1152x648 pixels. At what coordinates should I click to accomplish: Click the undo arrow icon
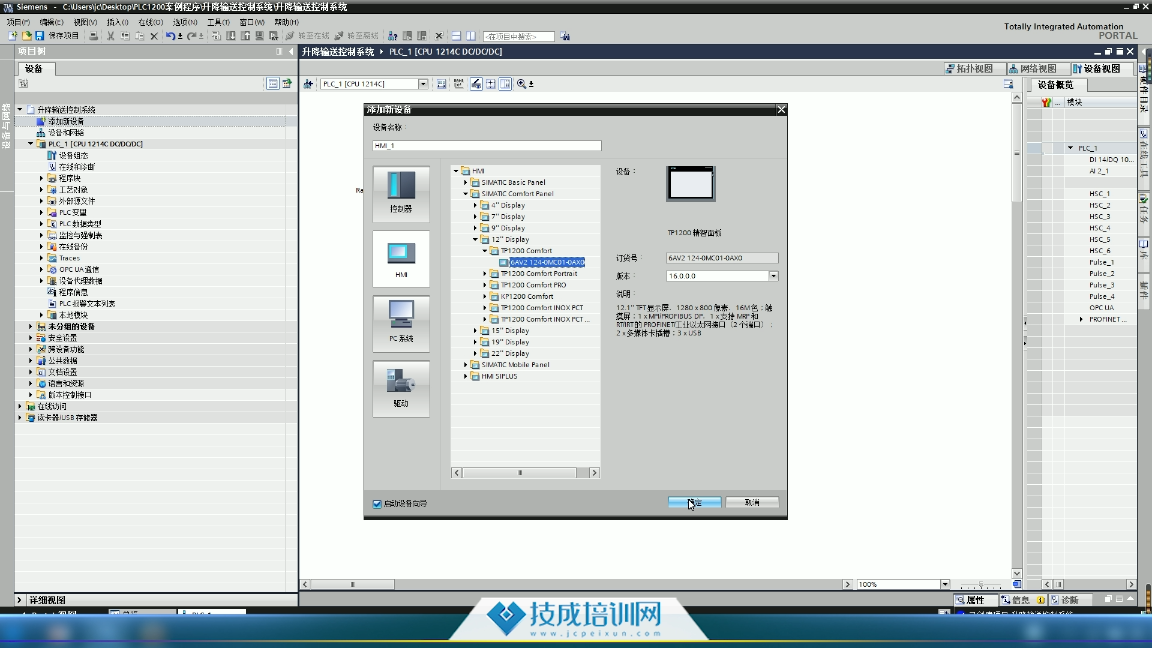click(x=170, y=35)
